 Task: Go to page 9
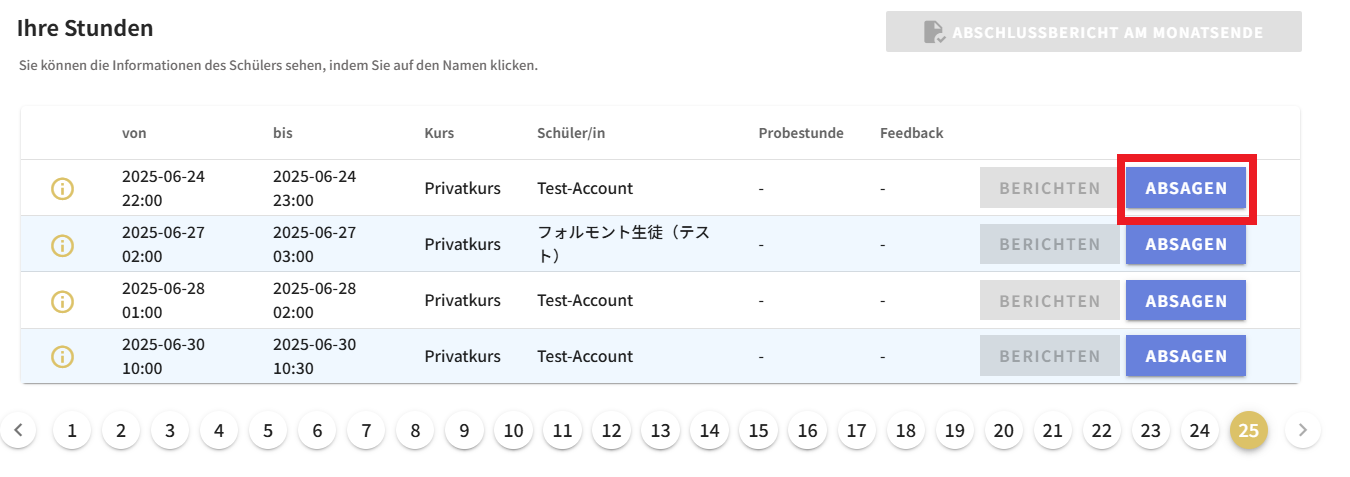[464, 431]
